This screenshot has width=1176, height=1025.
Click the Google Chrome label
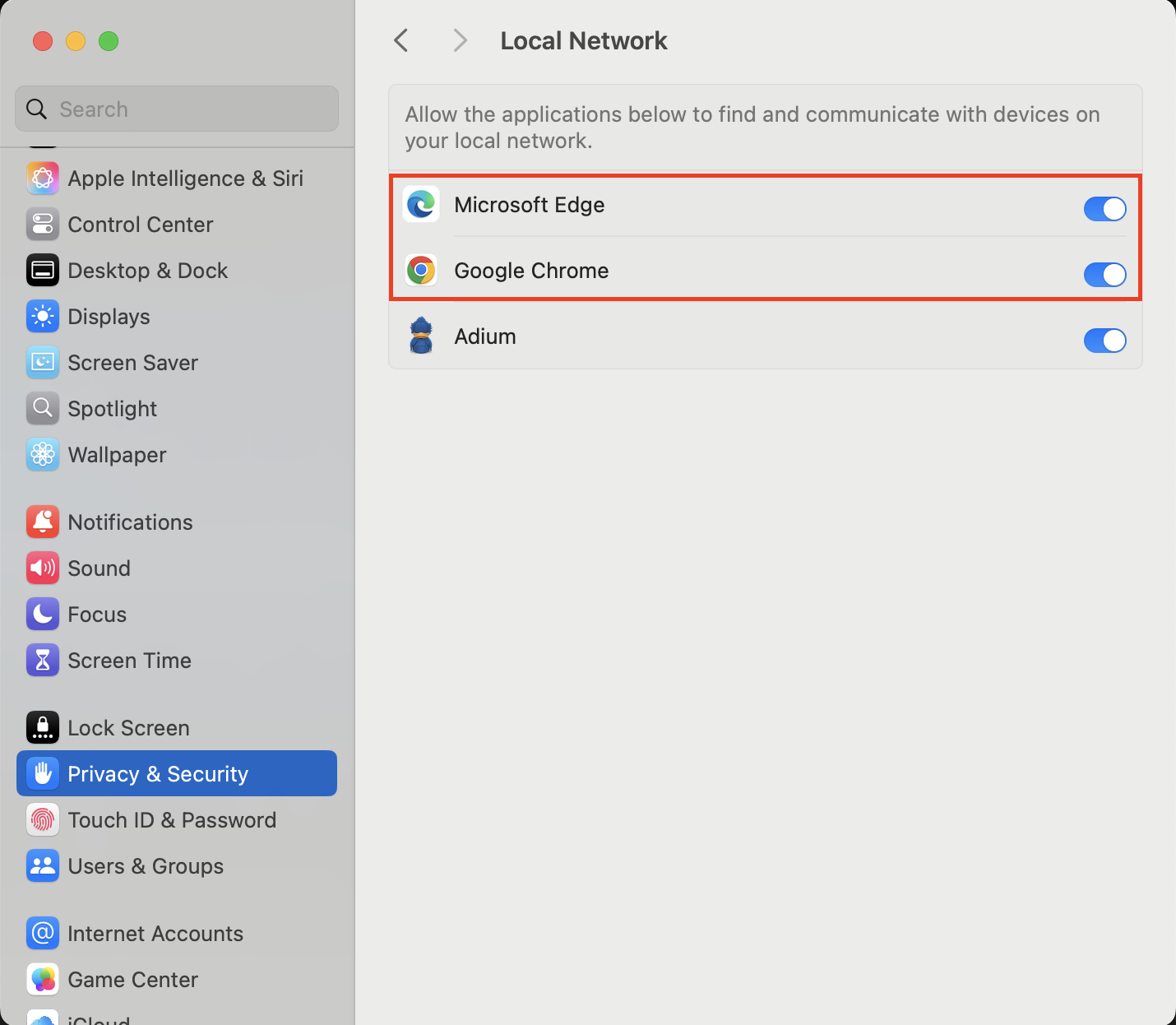pos(531,271)
